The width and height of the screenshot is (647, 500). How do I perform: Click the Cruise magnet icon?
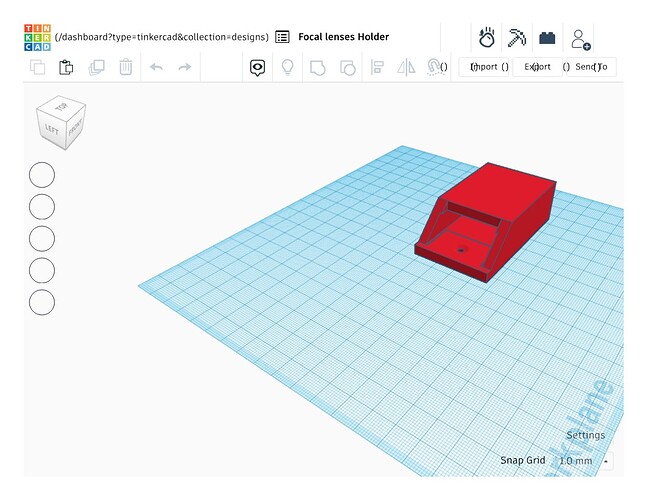pyautogui.click(x=434, y=67)
